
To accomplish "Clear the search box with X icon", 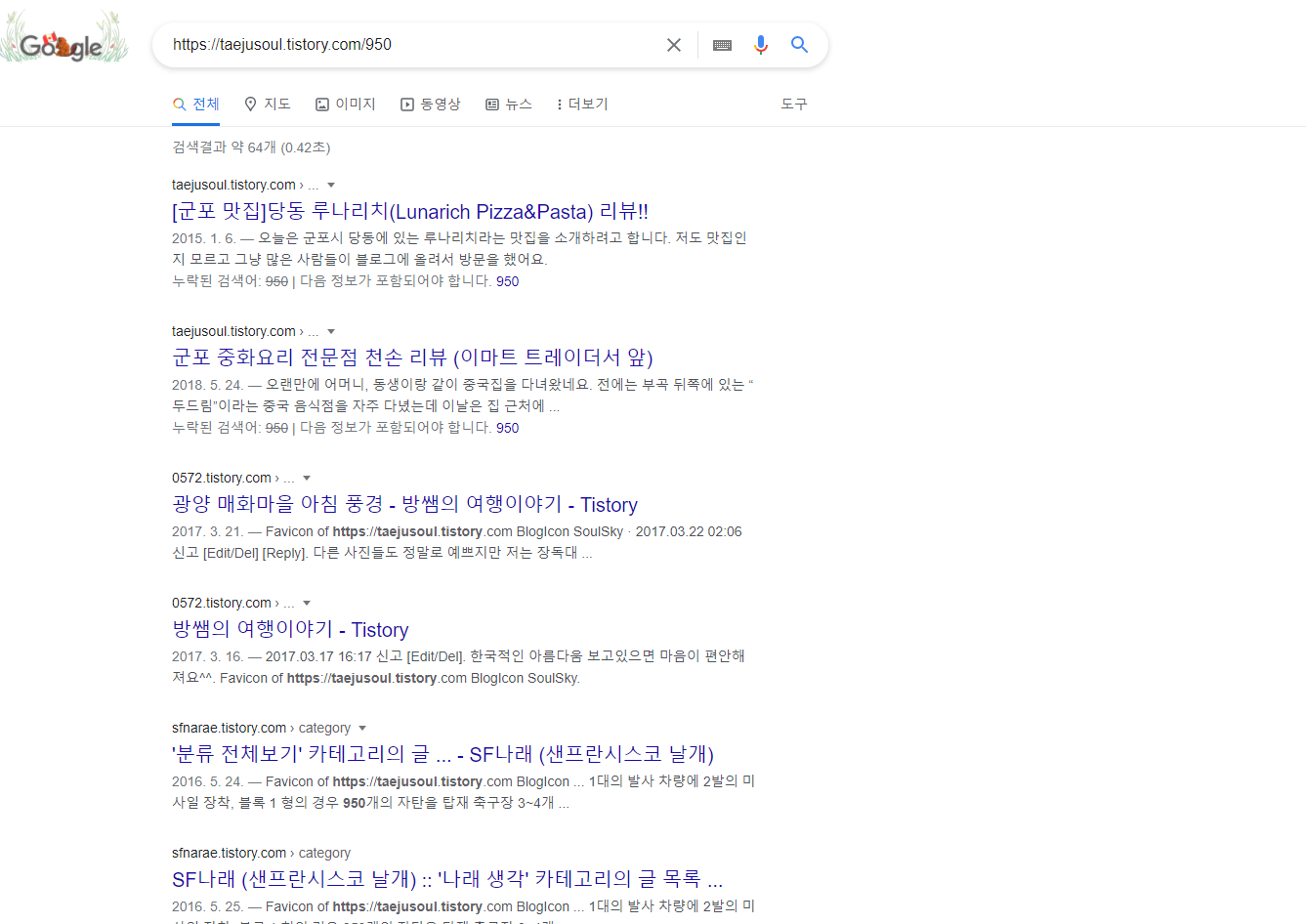I will [674, 45].
